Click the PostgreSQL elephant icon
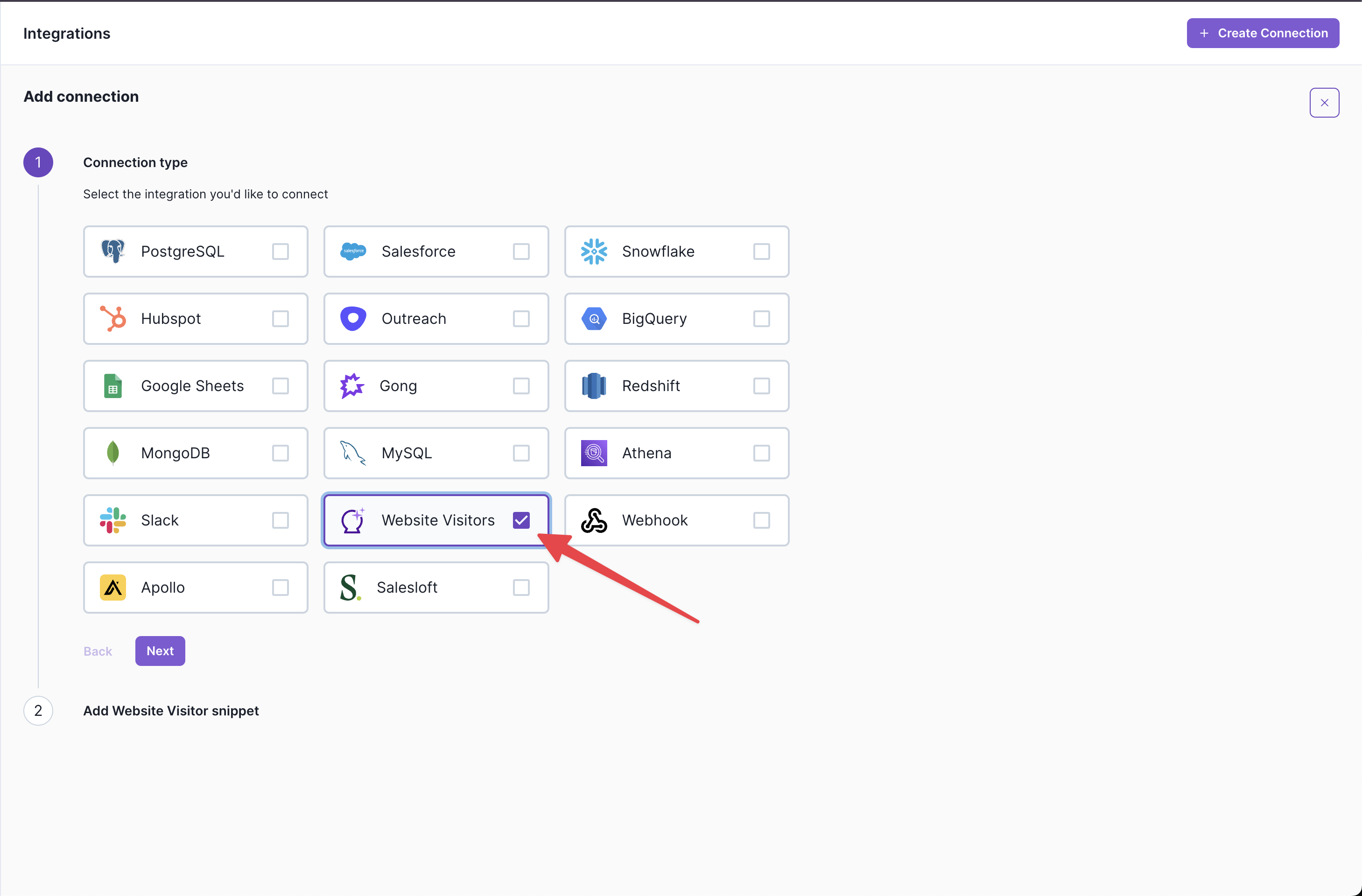 point(113,251)
